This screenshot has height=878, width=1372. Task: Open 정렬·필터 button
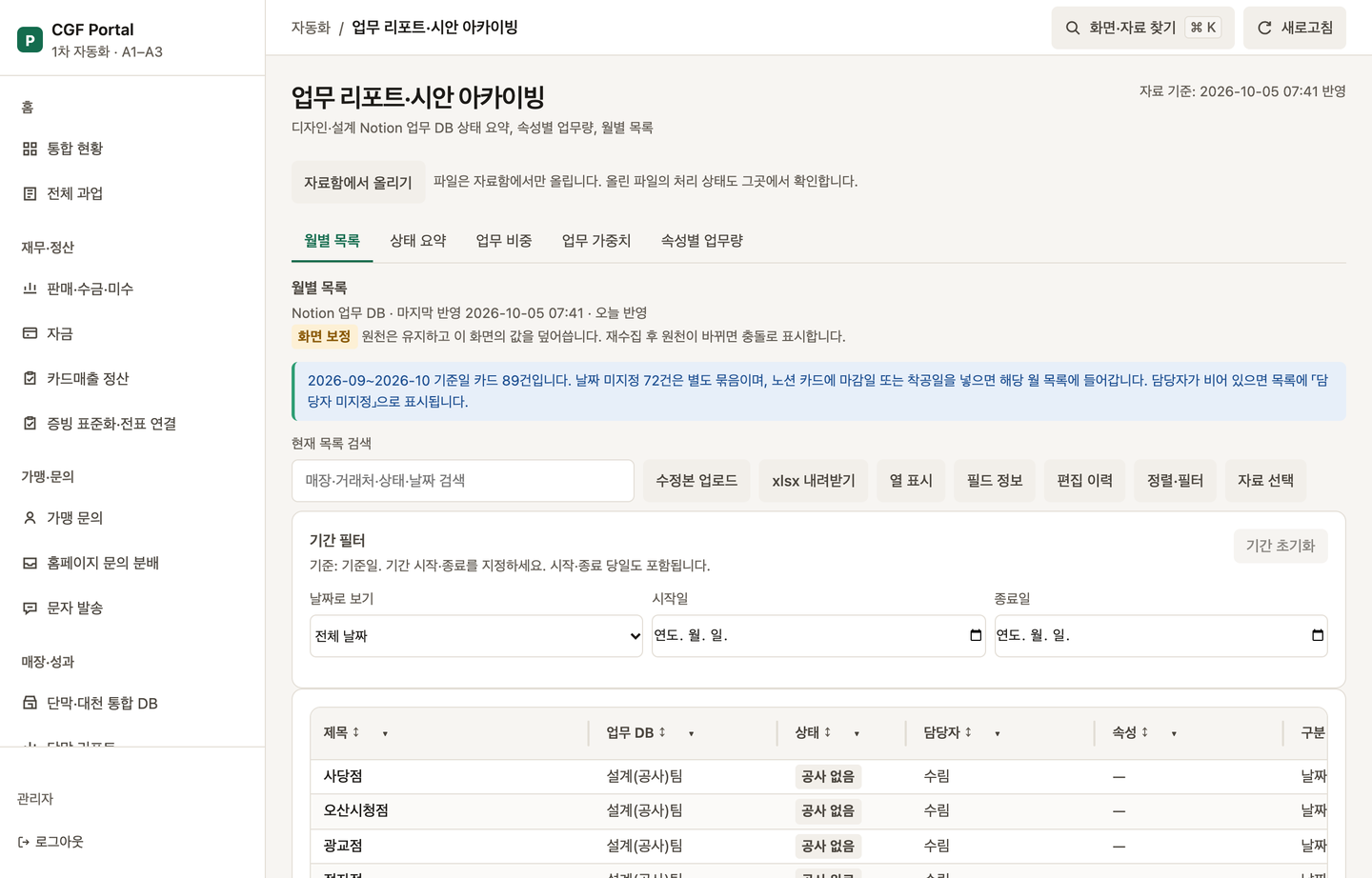click(1176, 481)
